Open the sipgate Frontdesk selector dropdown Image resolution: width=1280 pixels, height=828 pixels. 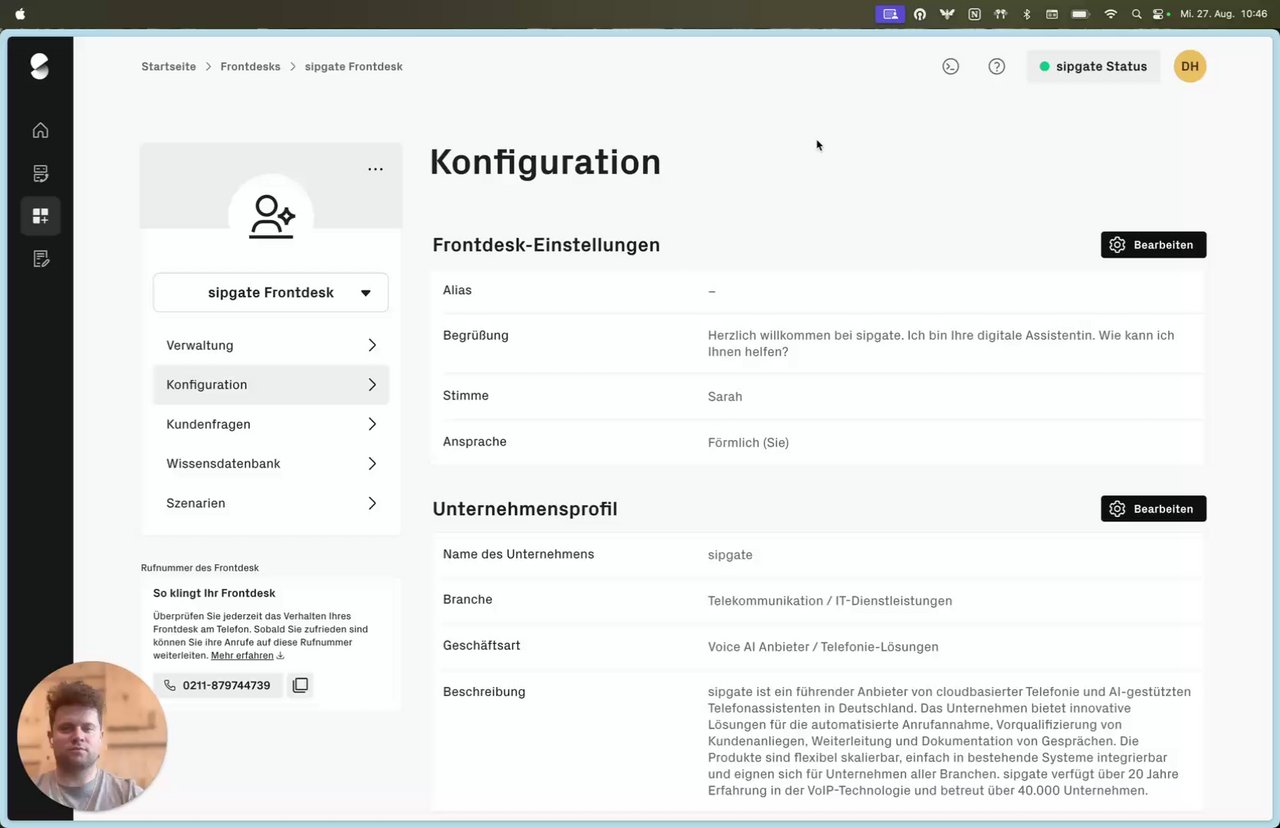(271, 293)
